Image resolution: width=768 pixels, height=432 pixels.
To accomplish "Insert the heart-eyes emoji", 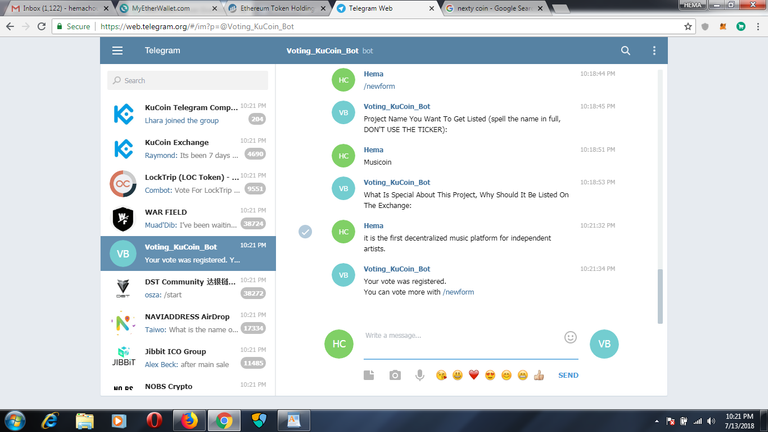I will [x=490, y=375].
